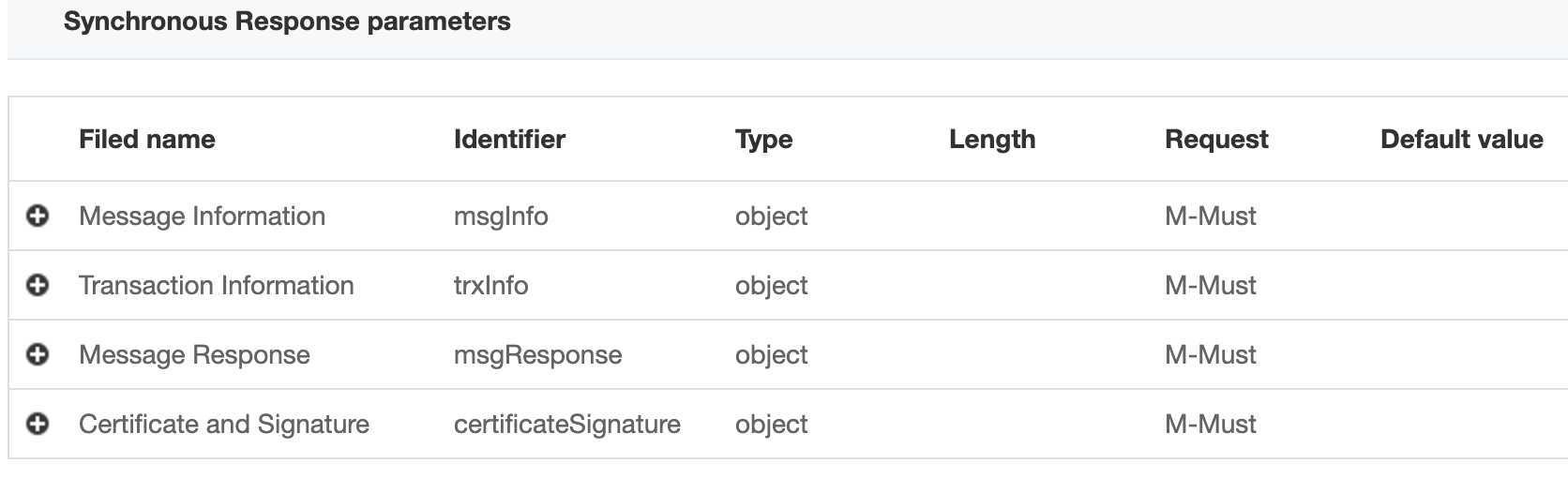The height and width of the screenshot is (493, 1568).
Task: Click M-Must in the msgResponse row
Action: coord(1211,355)
